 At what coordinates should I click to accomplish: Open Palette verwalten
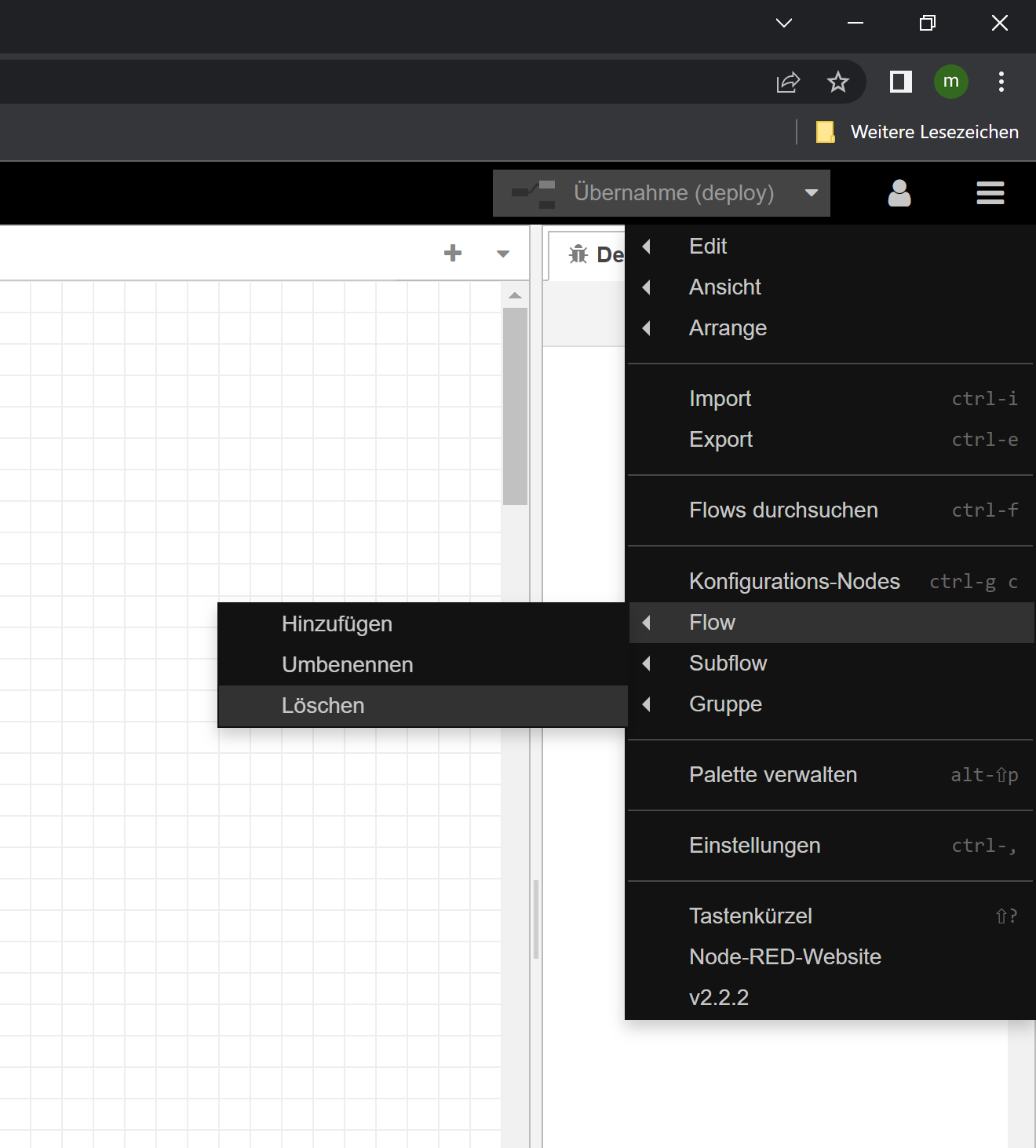pos(830,775)
